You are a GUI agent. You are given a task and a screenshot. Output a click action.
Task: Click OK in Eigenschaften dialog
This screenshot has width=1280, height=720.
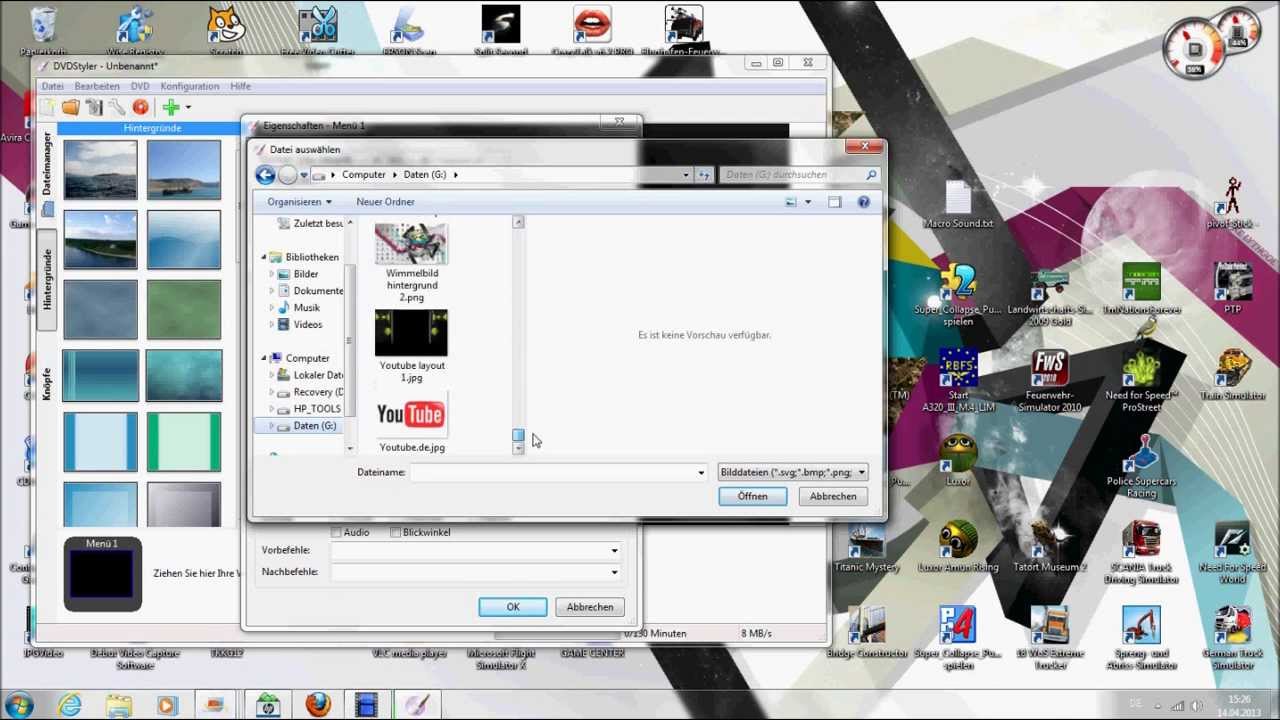tap(513, 608)
